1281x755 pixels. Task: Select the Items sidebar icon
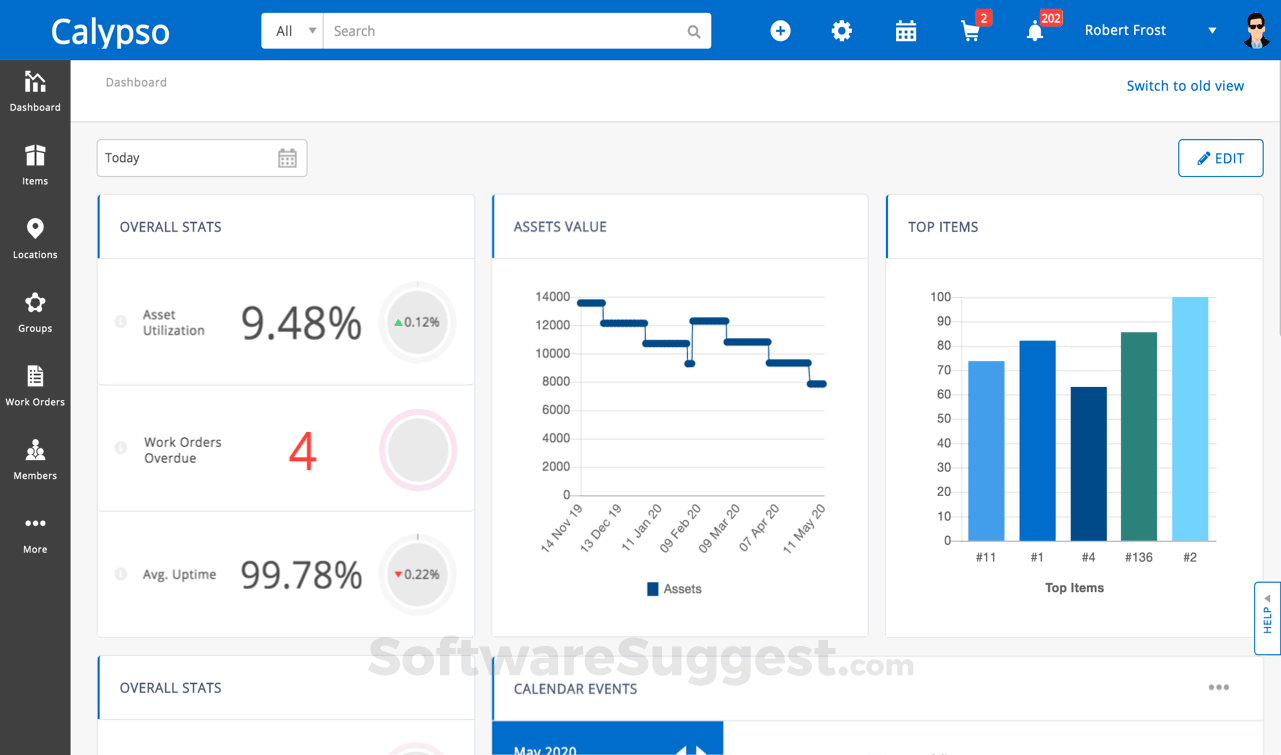pyautogui.click(x=35, y=163)
